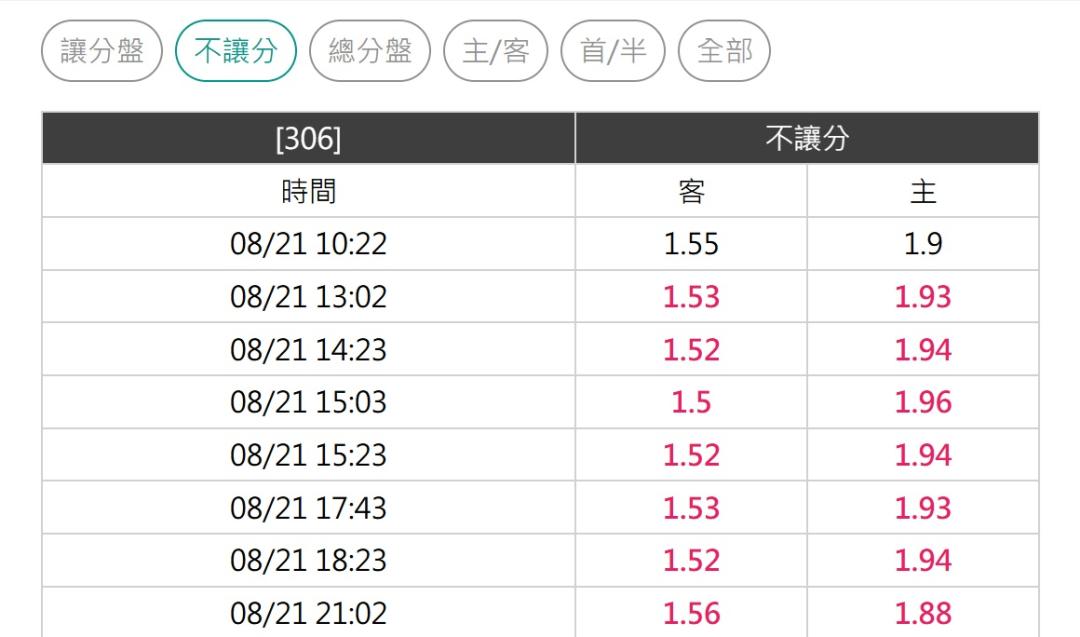This screenshot has height=637, width=1080.
Task: Select the 08/21 10:22 time row
Action: coord(541,244)
